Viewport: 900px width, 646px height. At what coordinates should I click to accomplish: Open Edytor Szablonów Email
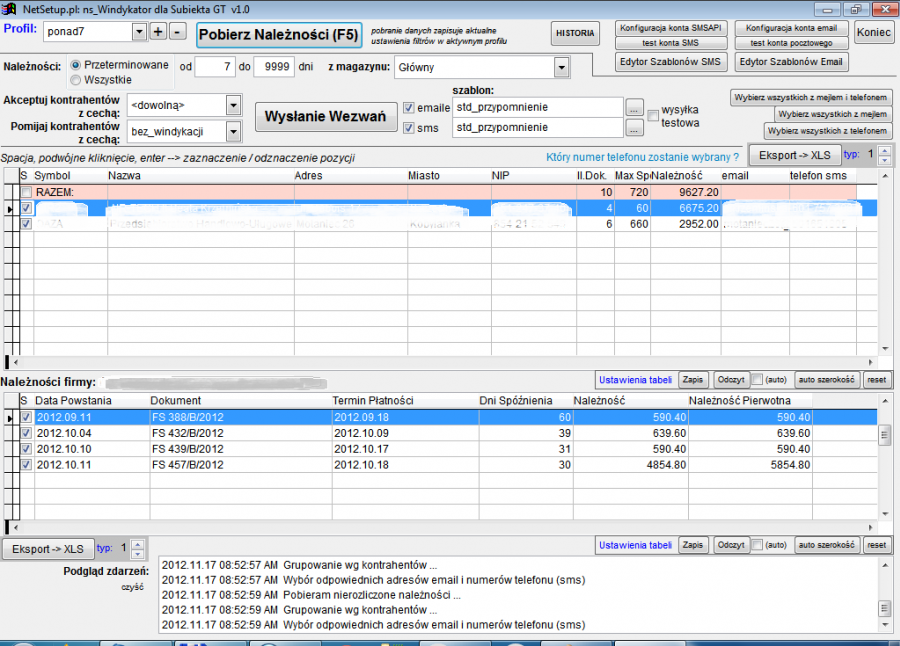[x=791, y=61]
